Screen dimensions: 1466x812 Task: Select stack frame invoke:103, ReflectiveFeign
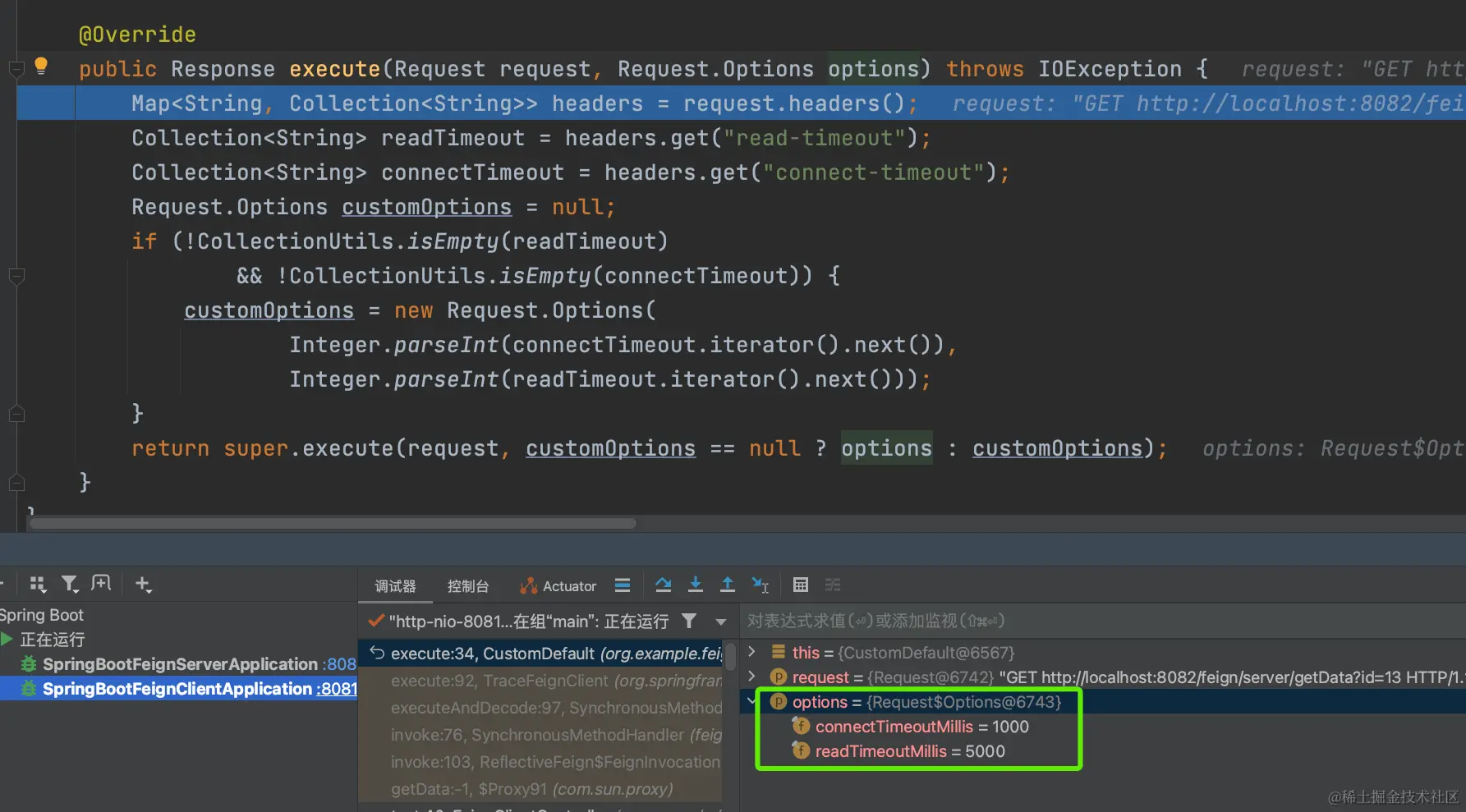(x=542, y=762)
